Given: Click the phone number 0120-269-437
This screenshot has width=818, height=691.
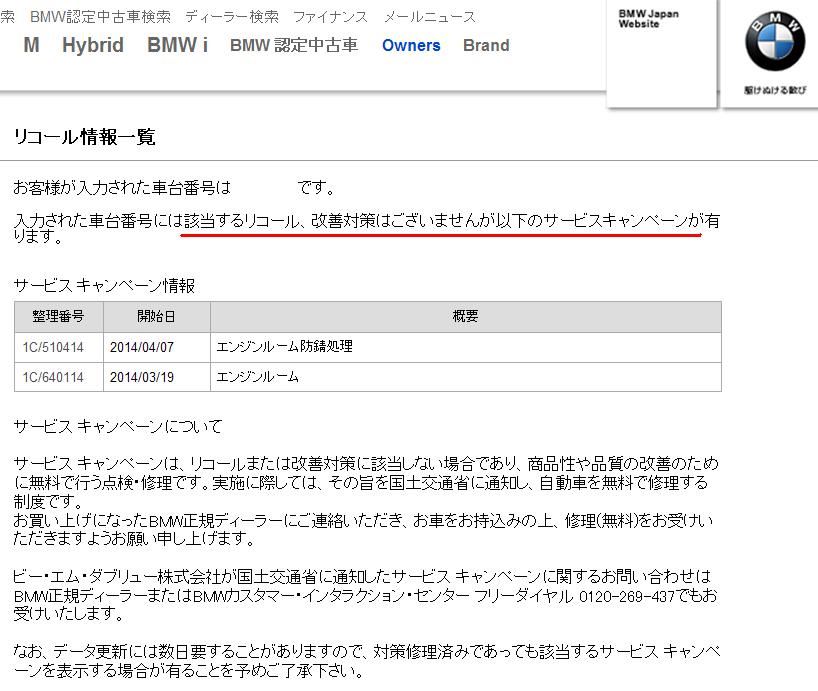Looking at the screenshot, I should pos(627,596).
